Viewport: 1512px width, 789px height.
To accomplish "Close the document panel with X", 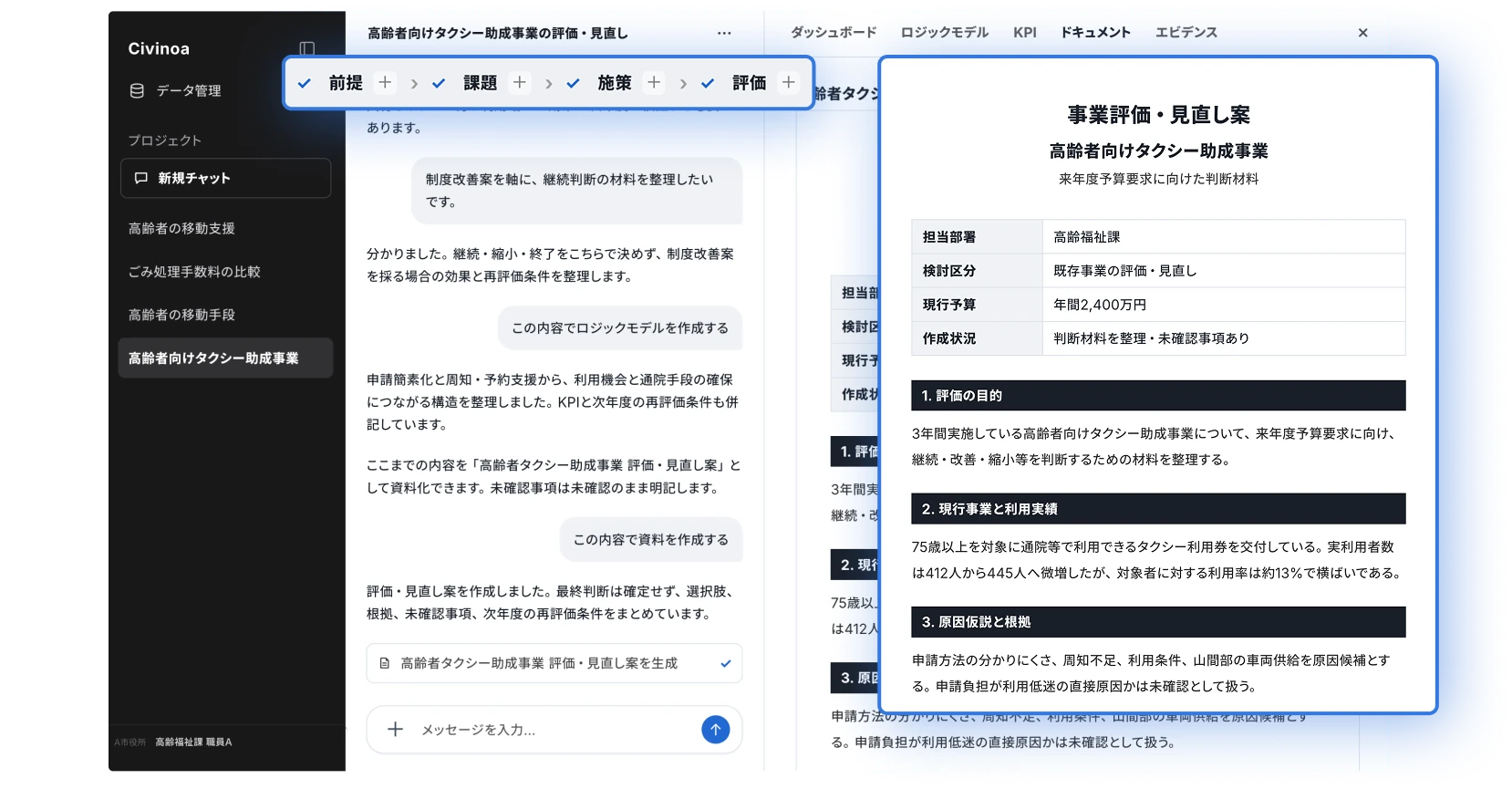I will [x=1362, y=33].
